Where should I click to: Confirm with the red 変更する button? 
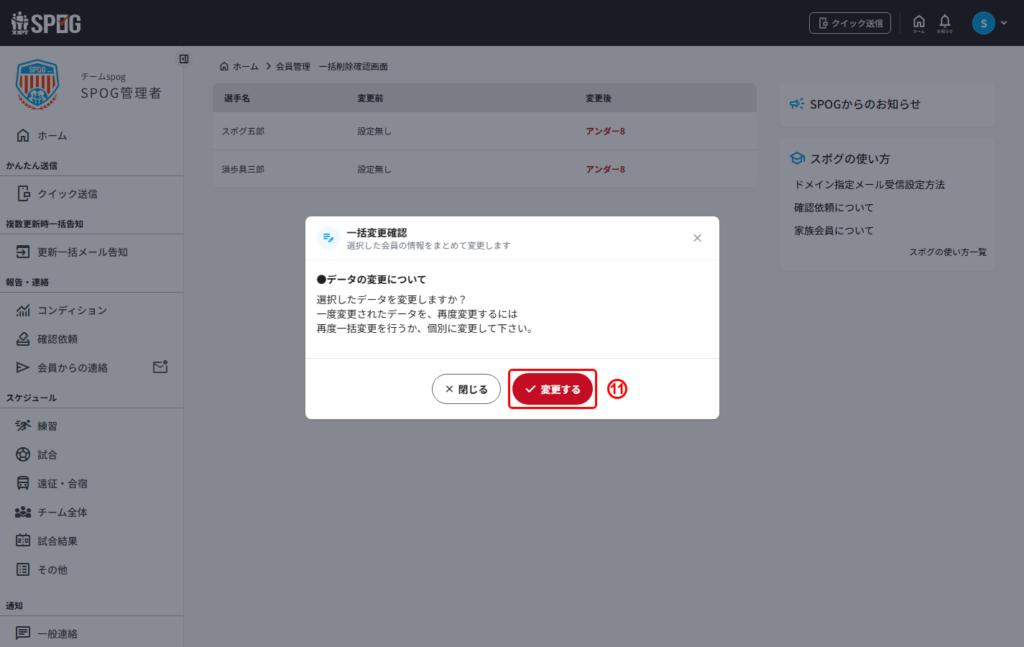(x=552, y=389)
